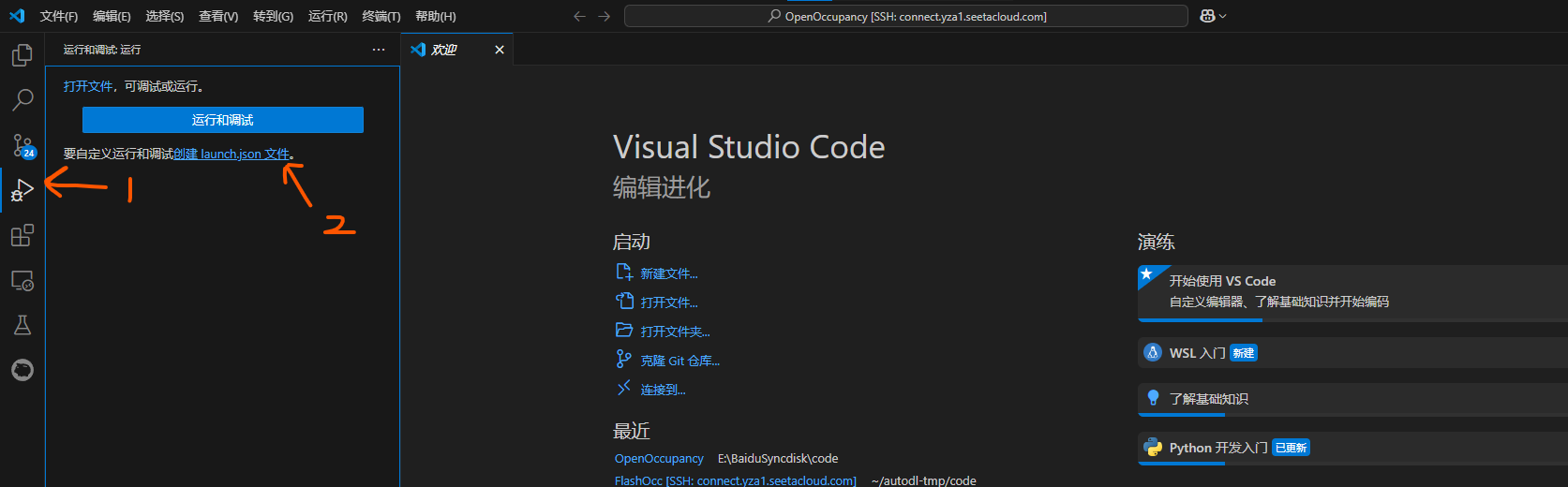
Task: Open the 帮助(H) menu
Action: point(436,16)
